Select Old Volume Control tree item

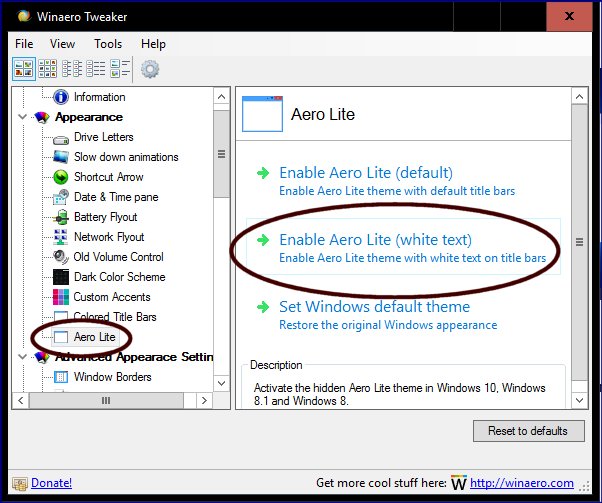tap(118, 257)
